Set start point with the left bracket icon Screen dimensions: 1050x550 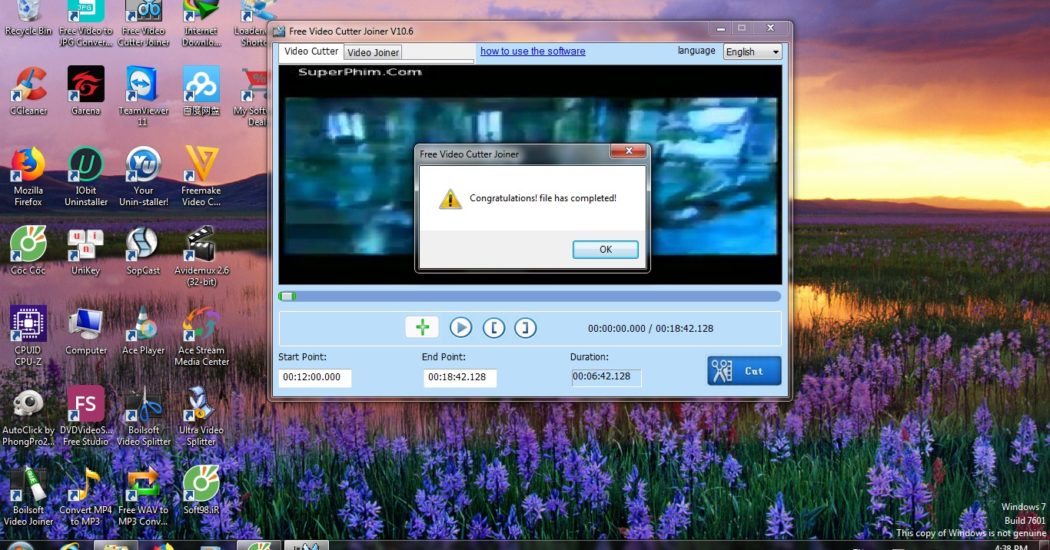pyautogui.click(x=494, y=328)
